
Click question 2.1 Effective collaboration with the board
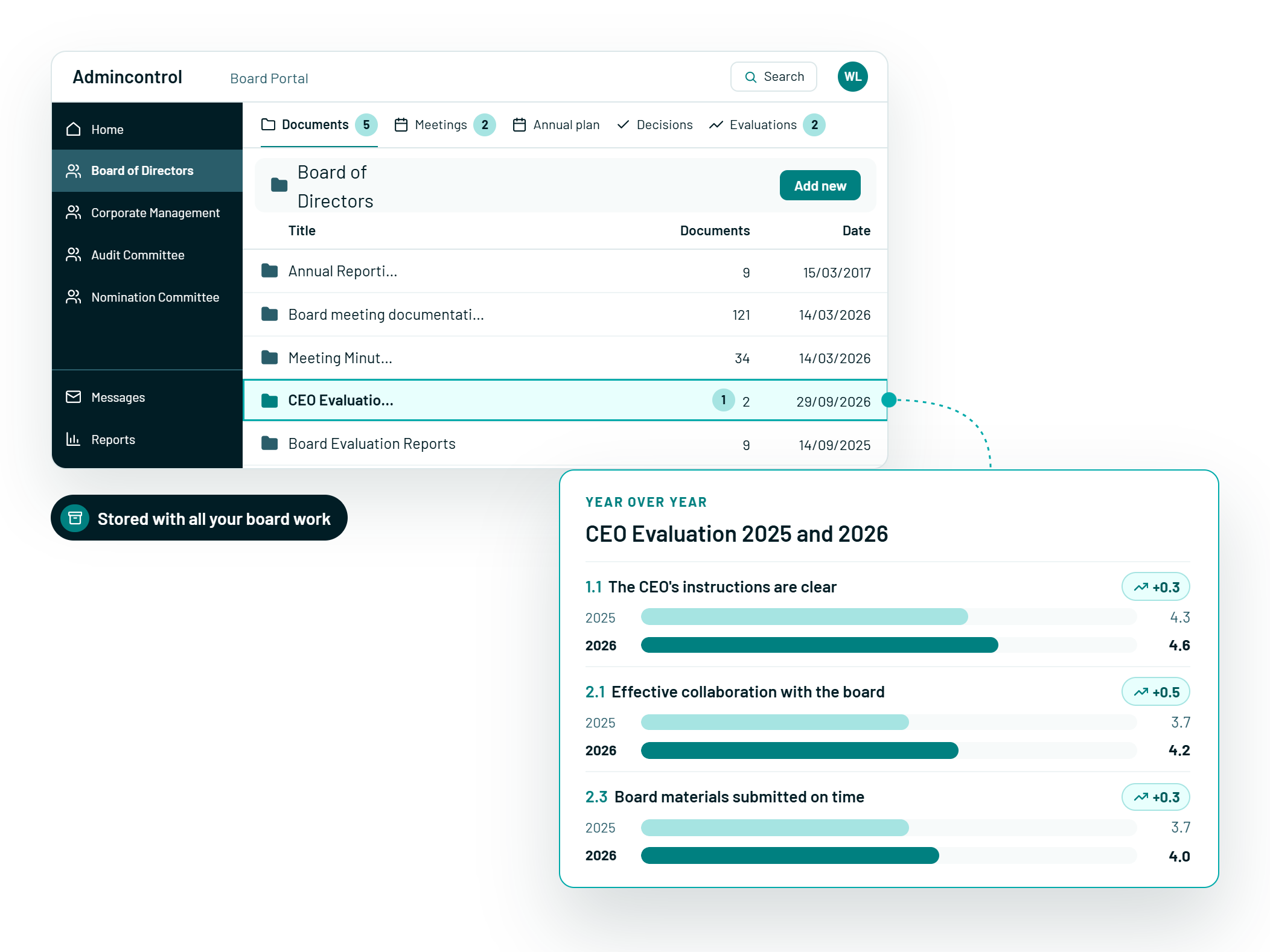point(735,692)
